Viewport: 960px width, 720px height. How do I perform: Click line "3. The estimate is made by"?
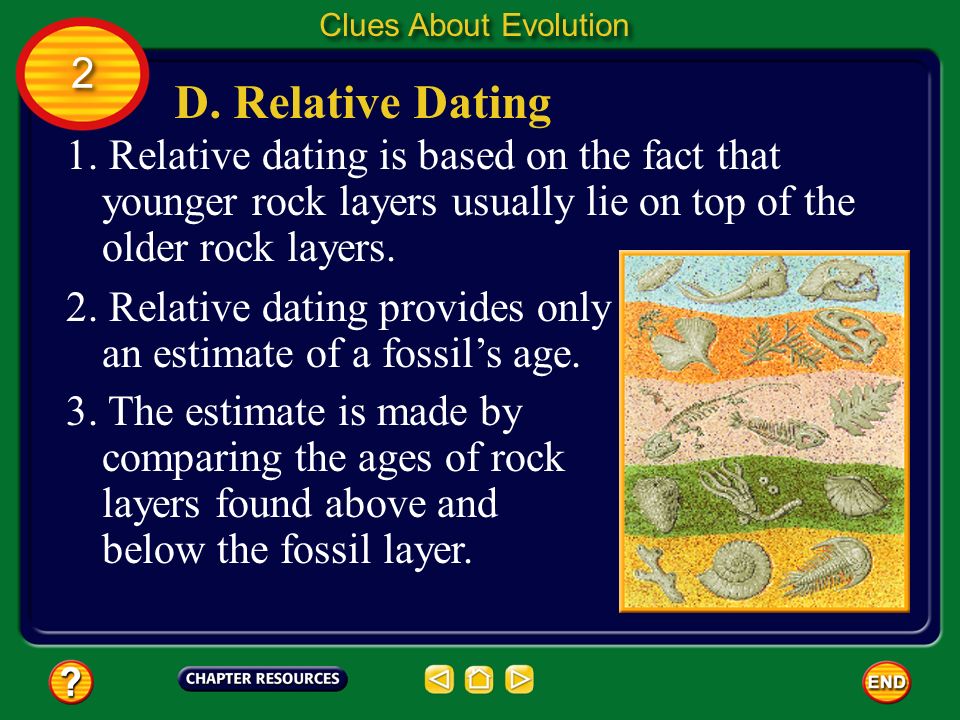[294, 411]
